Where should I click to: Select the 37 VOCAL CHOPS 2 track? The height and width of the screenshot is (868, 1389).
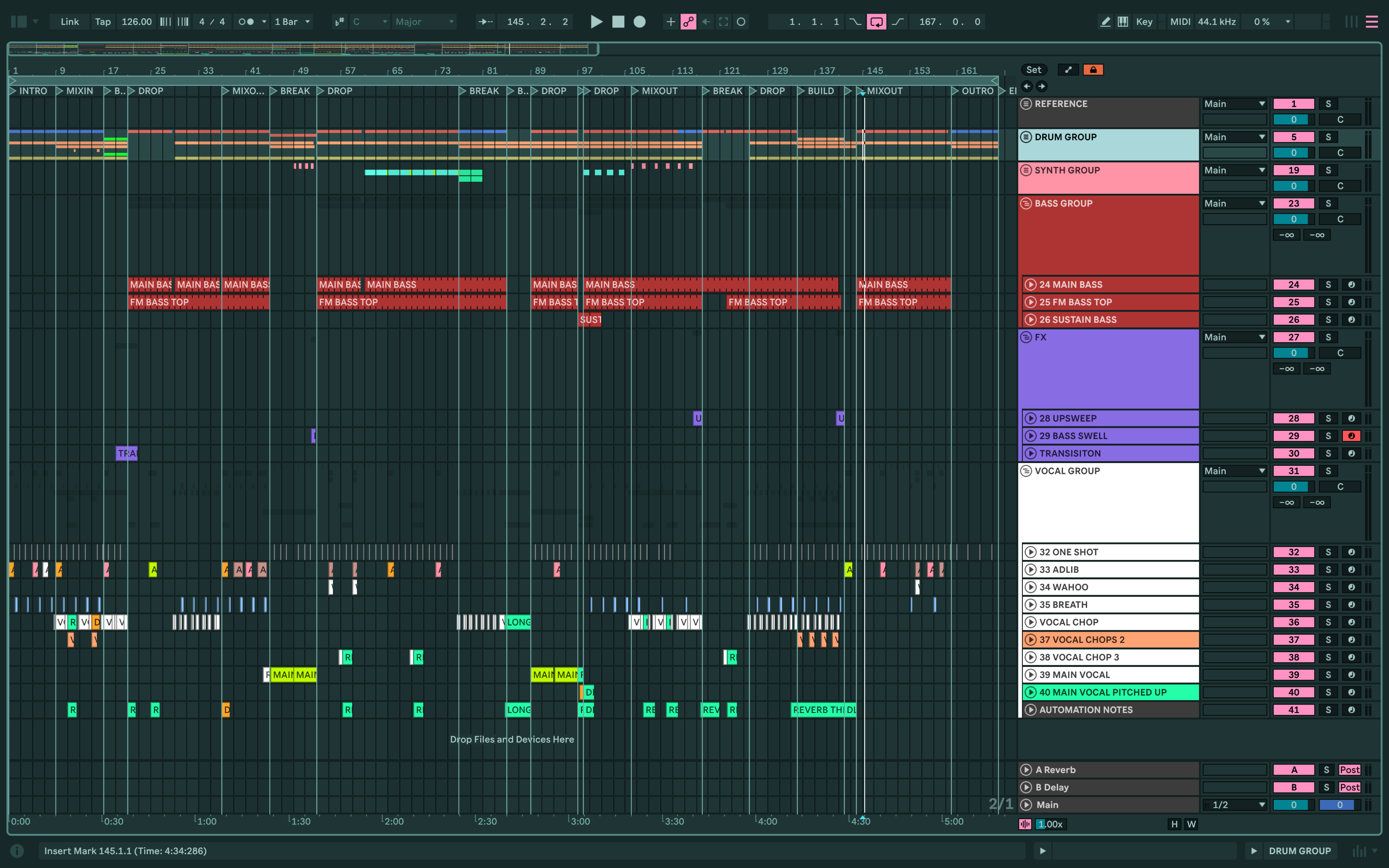coord(1111,640)
